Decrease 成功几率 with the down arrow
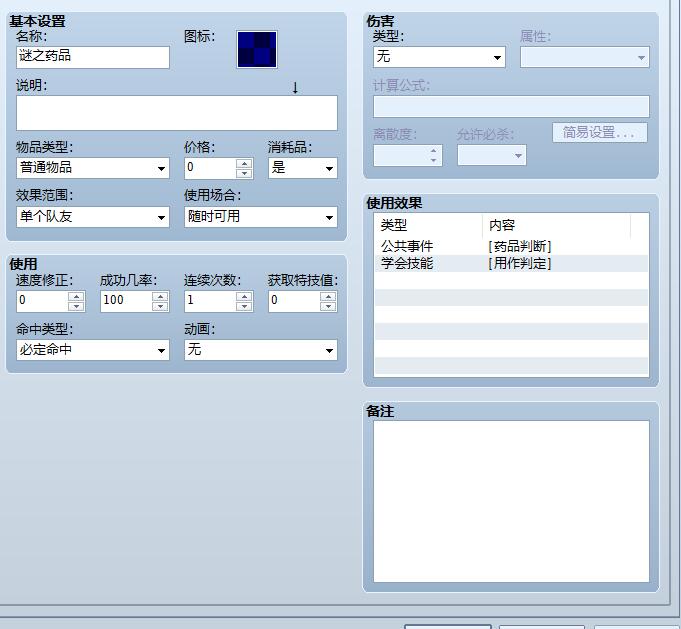Image resolution: width=681 pixels, height=629 pixels. 160,306
